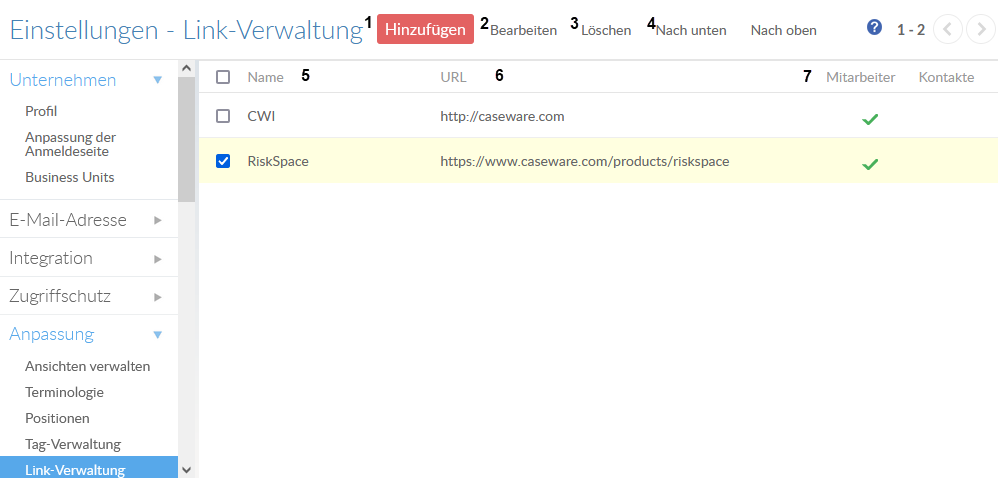
Task: Click the Mitarbeiter checkmark for CWI
Action: tap(870, 120)
